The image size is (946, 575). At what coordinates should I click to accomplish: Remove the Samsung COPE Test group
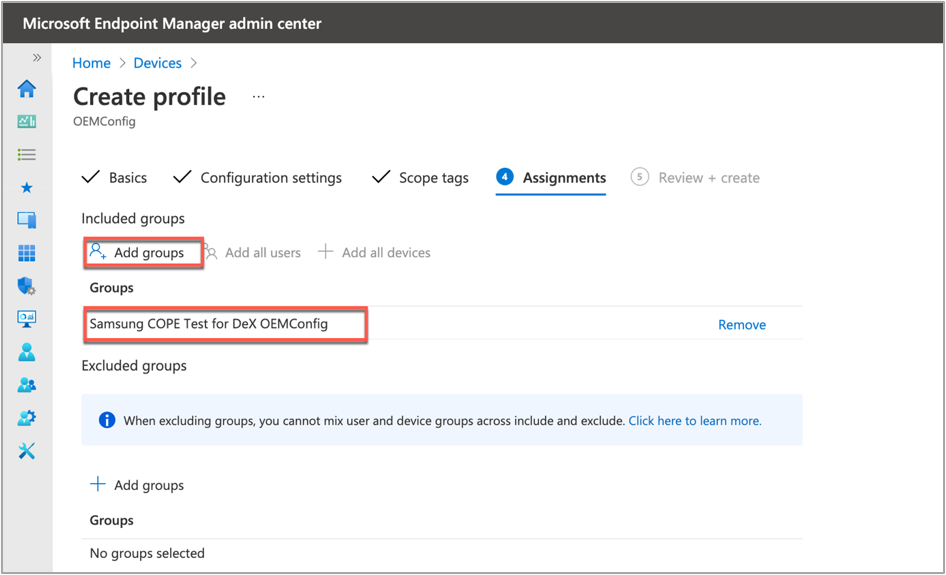[x=742, y=325]
